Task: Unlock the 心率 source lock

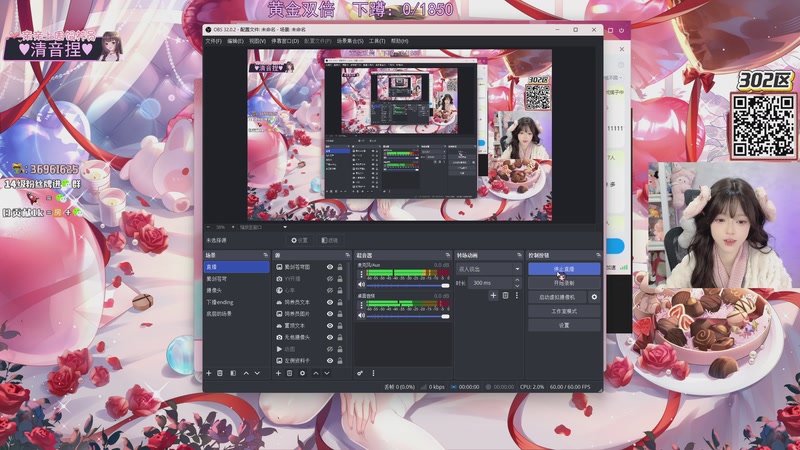Action: click(x=340, y=291)
